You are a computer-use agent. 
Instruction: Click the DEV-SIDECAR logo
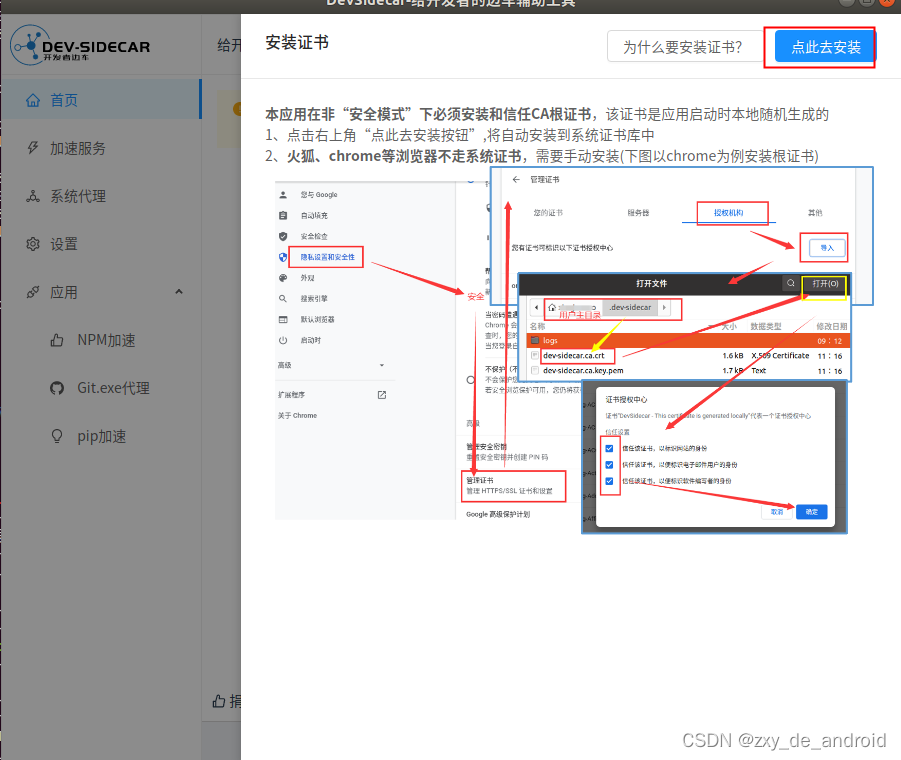coord(80,45)
